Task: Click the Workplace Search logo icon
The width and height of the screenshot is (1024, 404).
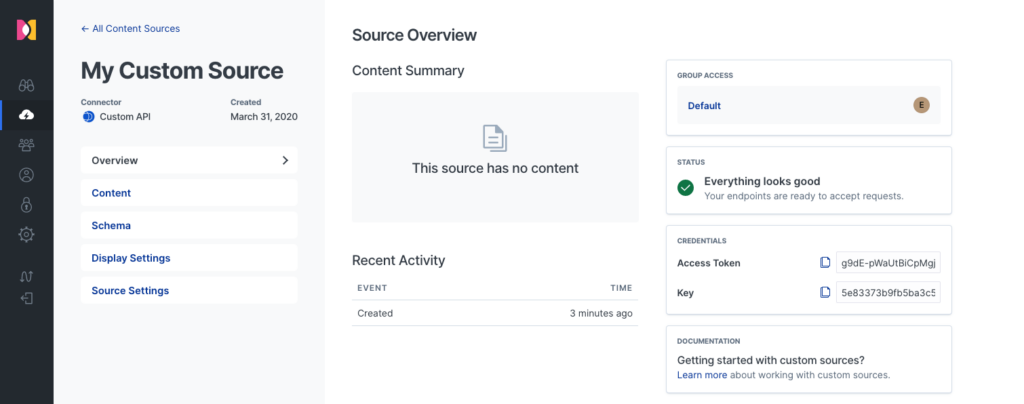Action: pos(26,30)
